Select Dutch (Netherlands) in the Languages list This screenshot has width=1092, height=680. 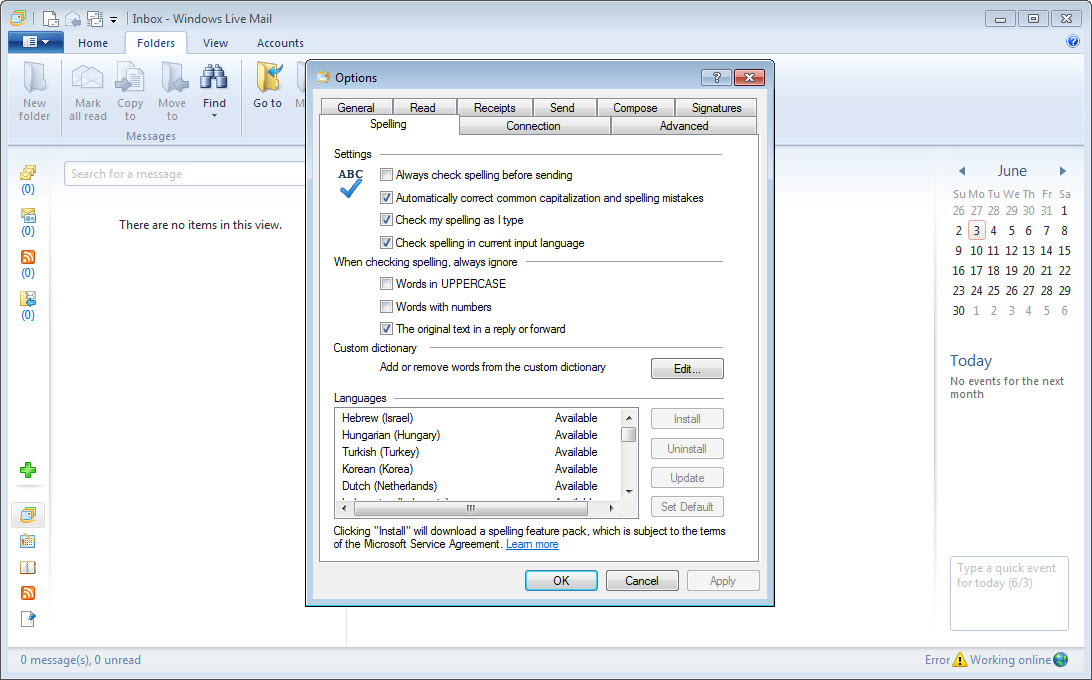tap(389, 486)
